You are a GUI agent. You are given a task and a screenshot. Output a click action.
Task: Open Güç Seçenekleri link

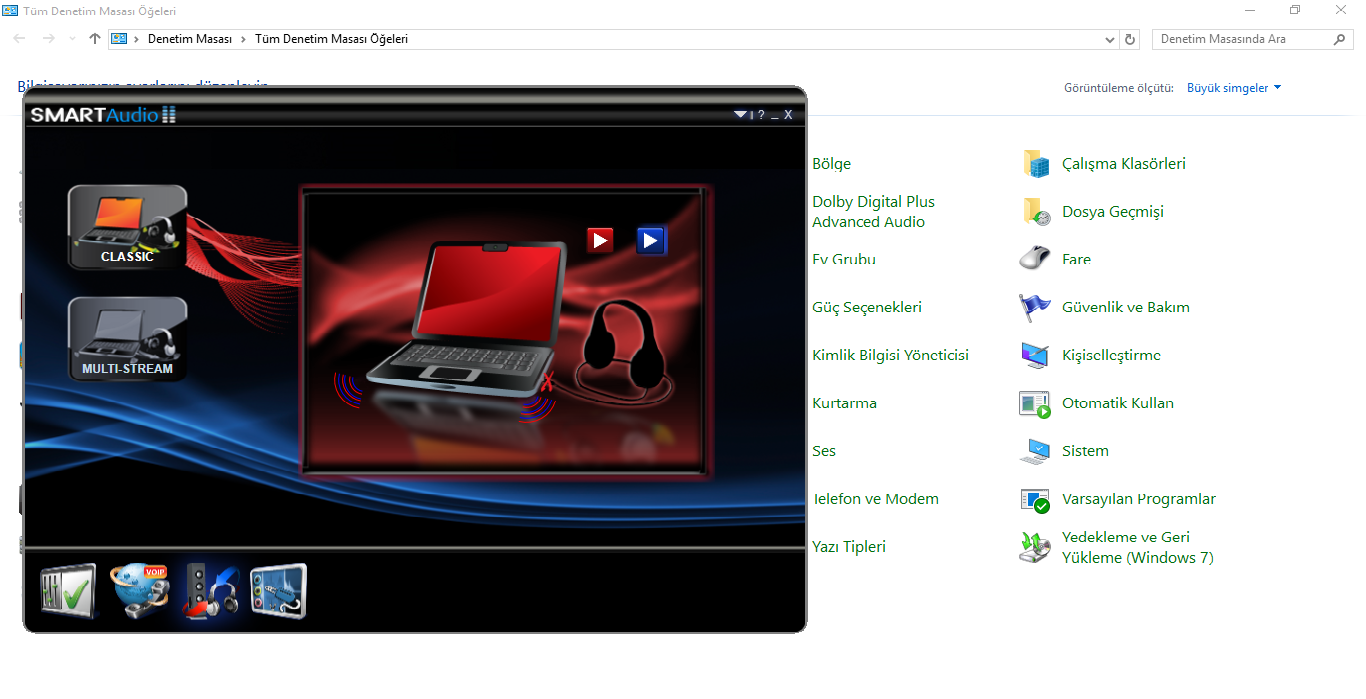click(866, 307)
